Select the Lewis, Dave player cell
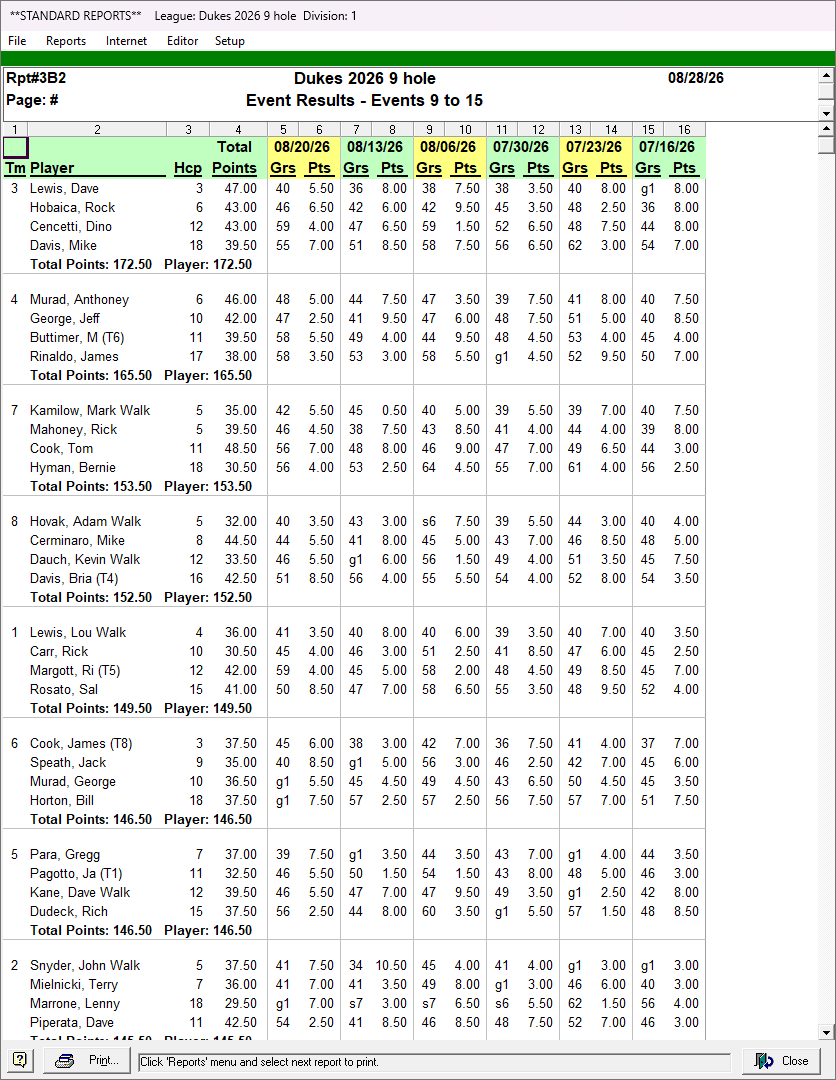Viewport: 836px width, 1080px height. pos(64,189)
